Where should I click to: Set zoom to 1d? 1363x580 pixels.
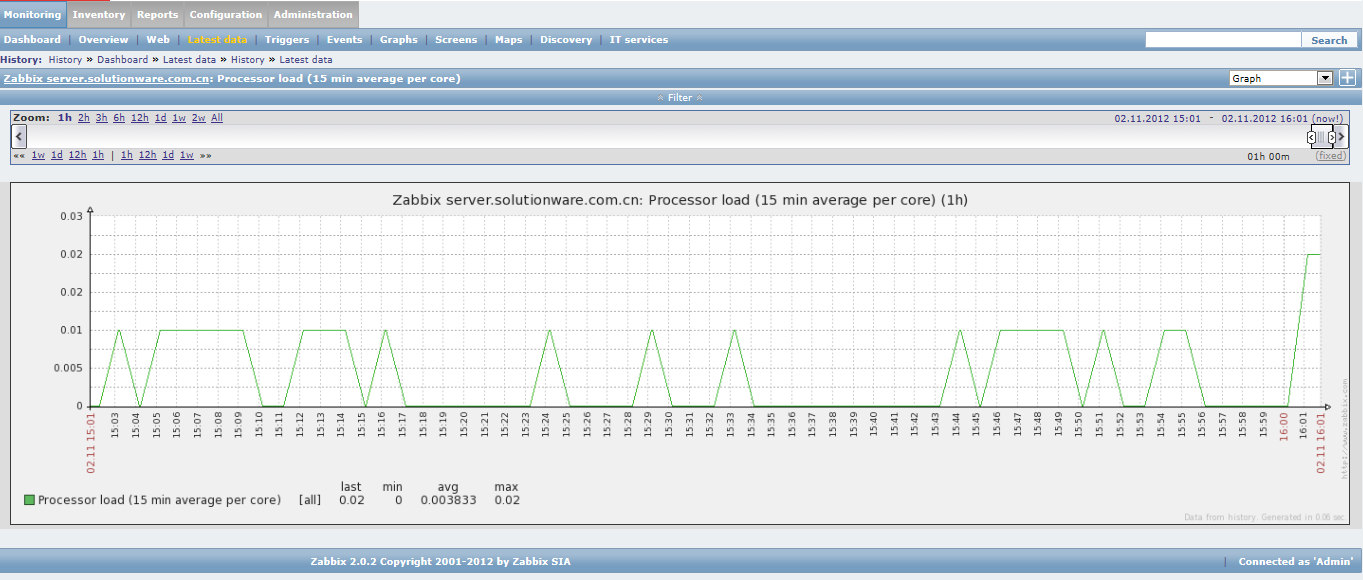coord(160,118)
